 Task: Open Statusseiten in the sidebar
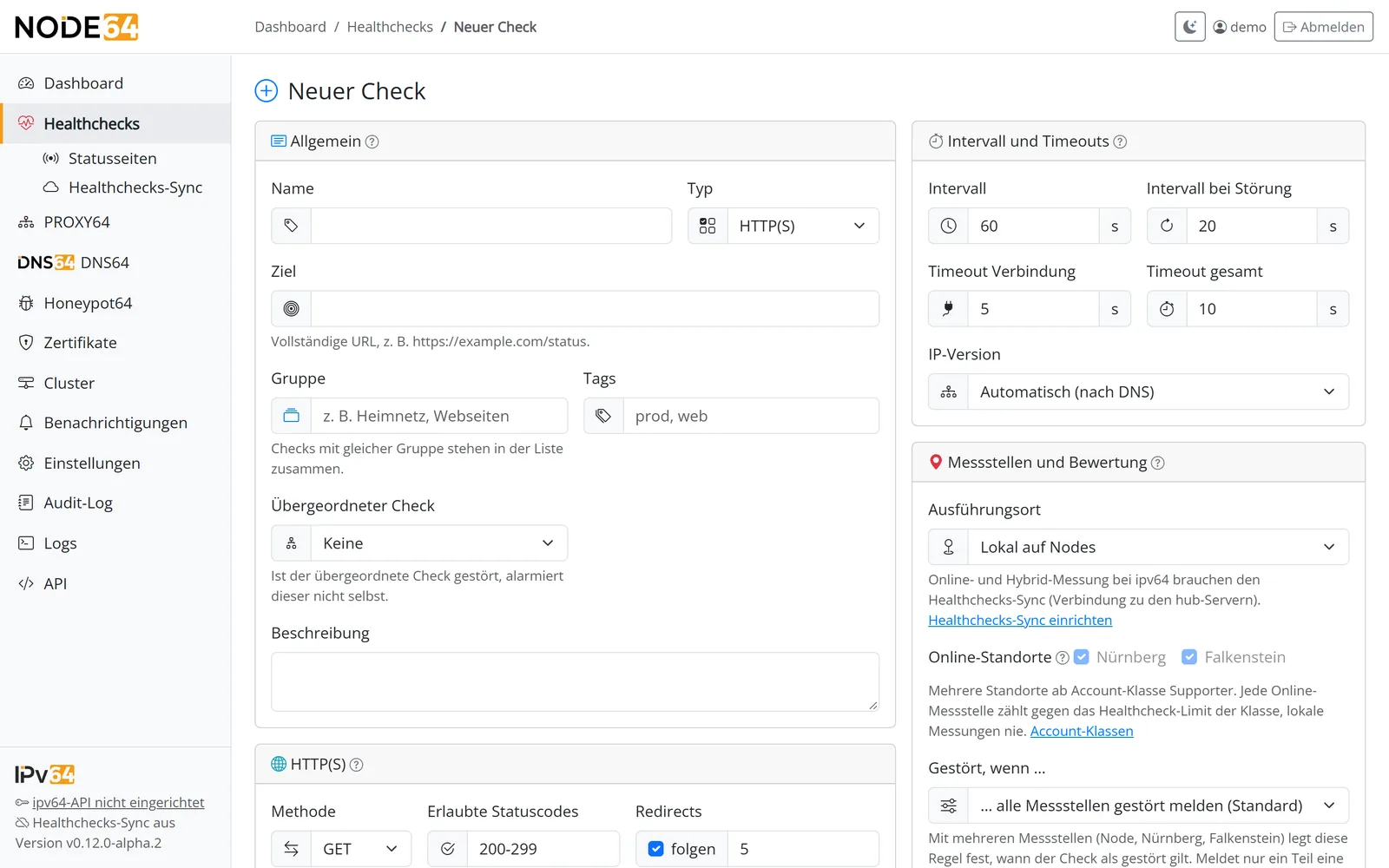point(113,159)
